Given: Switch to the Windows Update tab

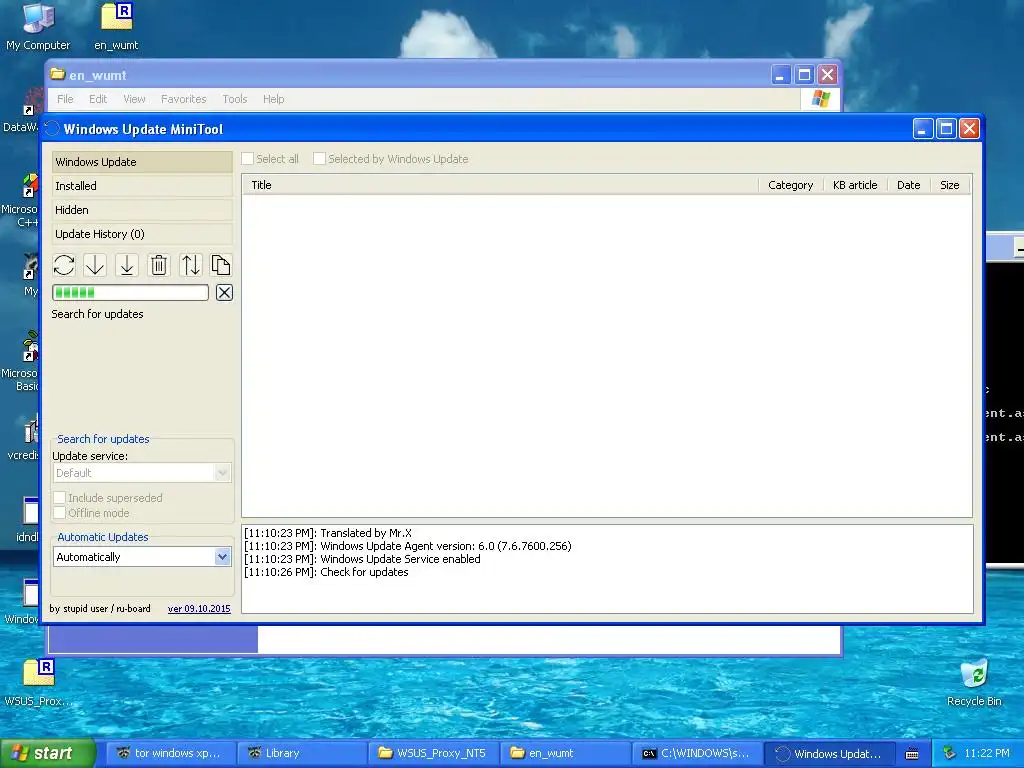Looking at the screenshot, I should coord(142,162).
